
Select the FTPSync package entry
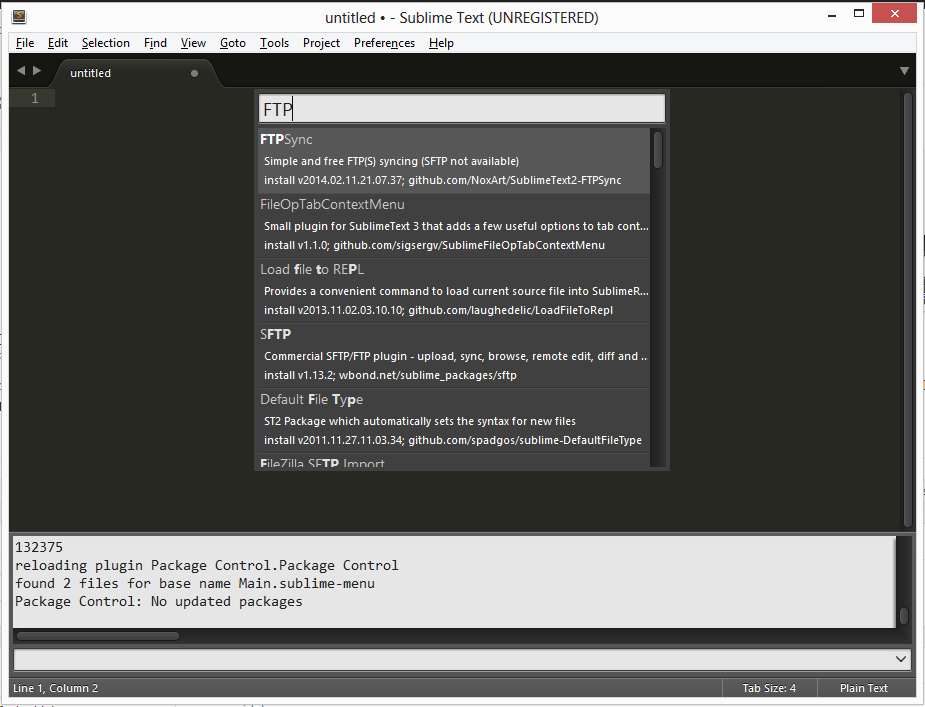pyautogui.click(x=454, y=161)
